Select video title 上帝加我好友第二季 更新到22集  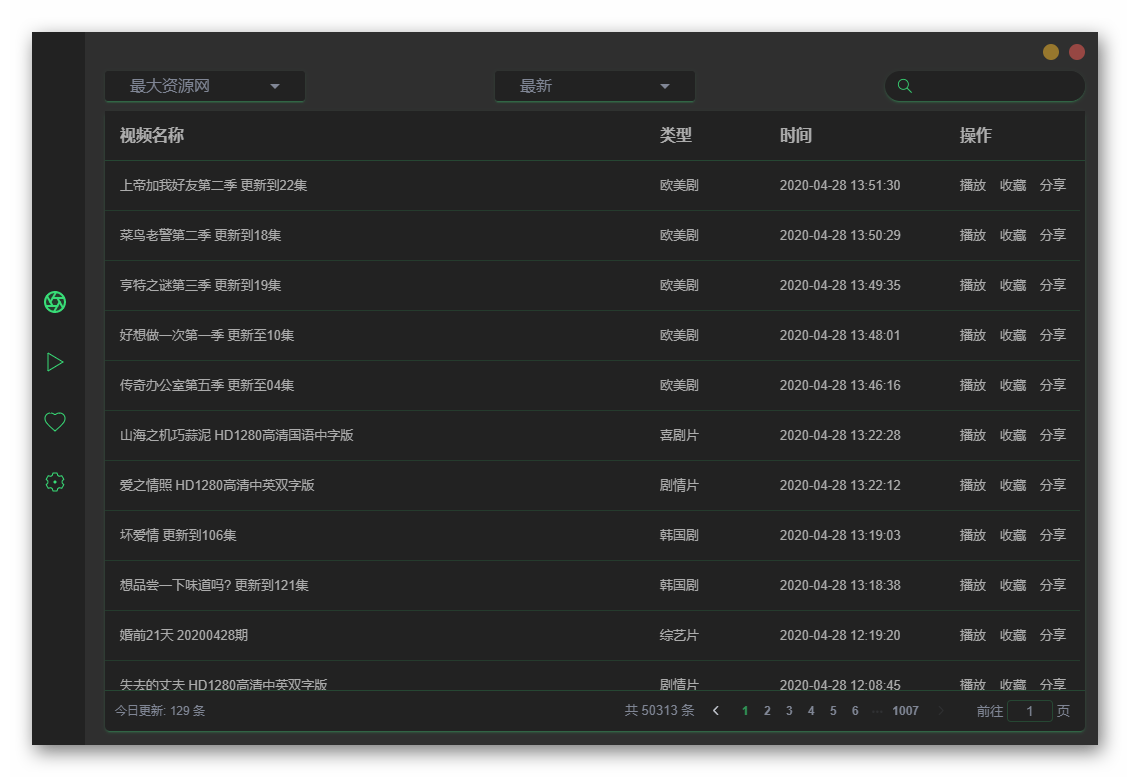click(213, 185)
